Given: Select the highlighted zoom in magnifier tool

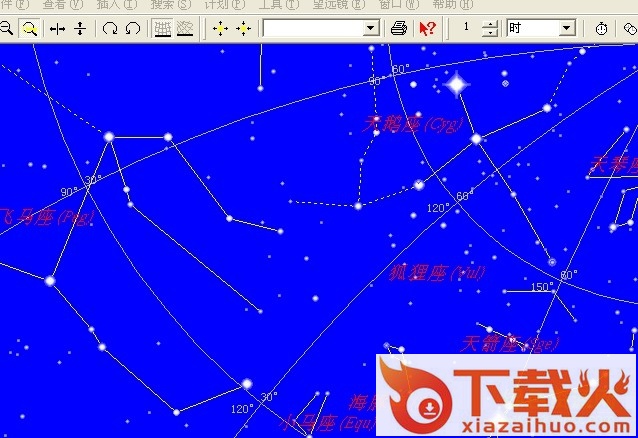Looking at the screenshot, I should coord(30,29).
